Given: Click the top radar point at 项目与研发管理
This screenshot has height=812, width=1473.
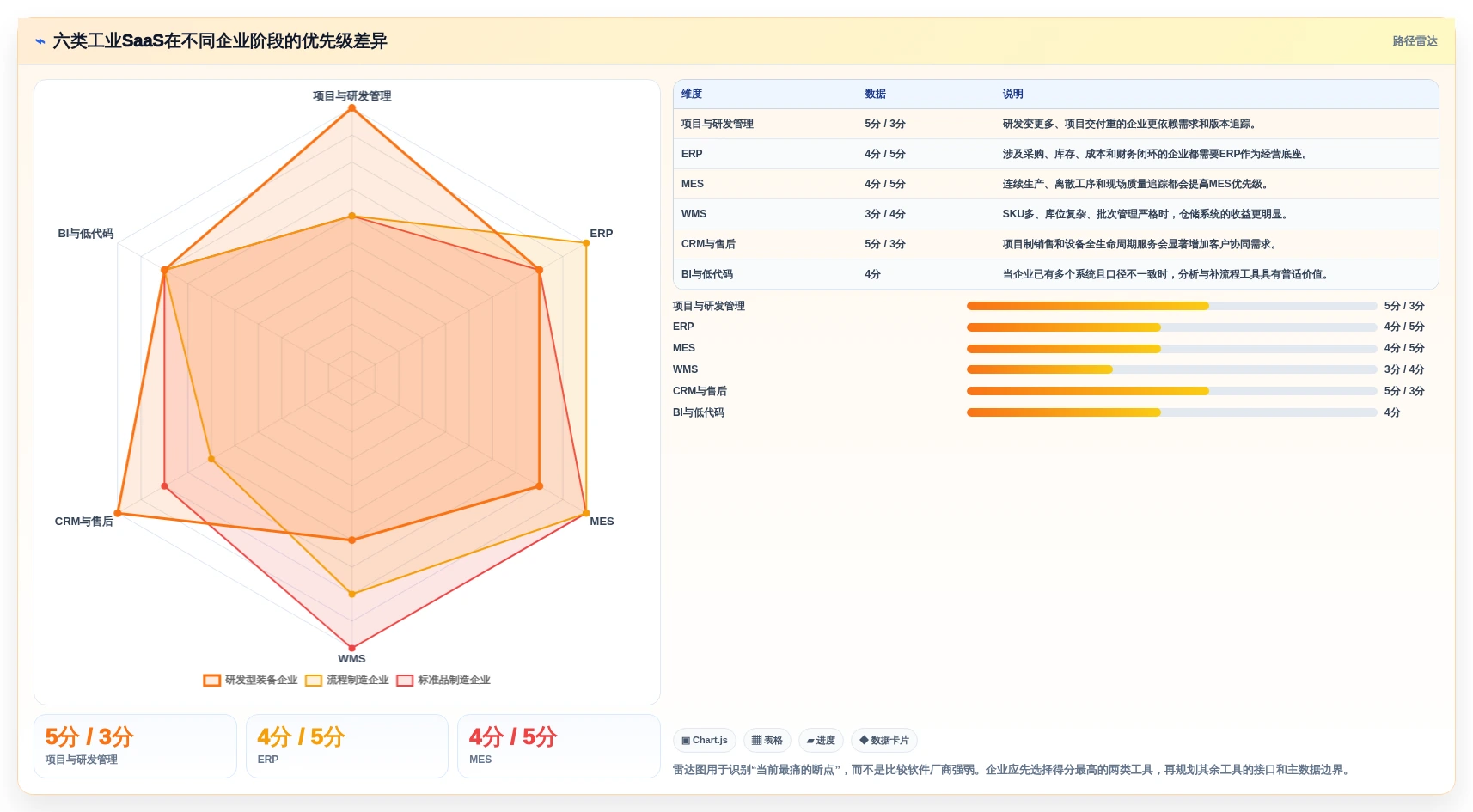Looking at the screenshot, I should pyautogui.click(x=351, y=108).
